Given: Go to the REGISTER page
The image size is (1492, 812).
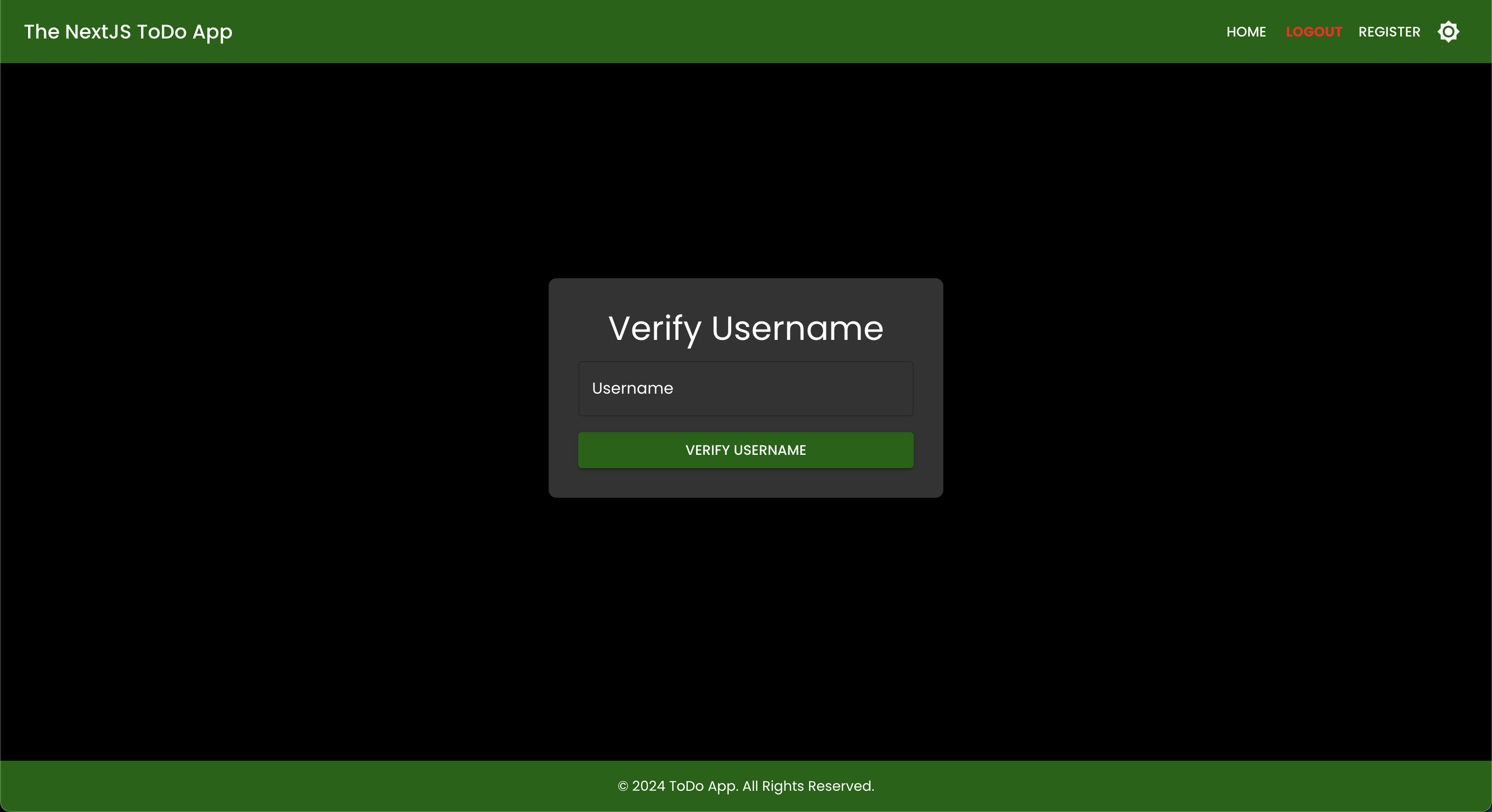Looking at the screenshot, I should 1389,32.
